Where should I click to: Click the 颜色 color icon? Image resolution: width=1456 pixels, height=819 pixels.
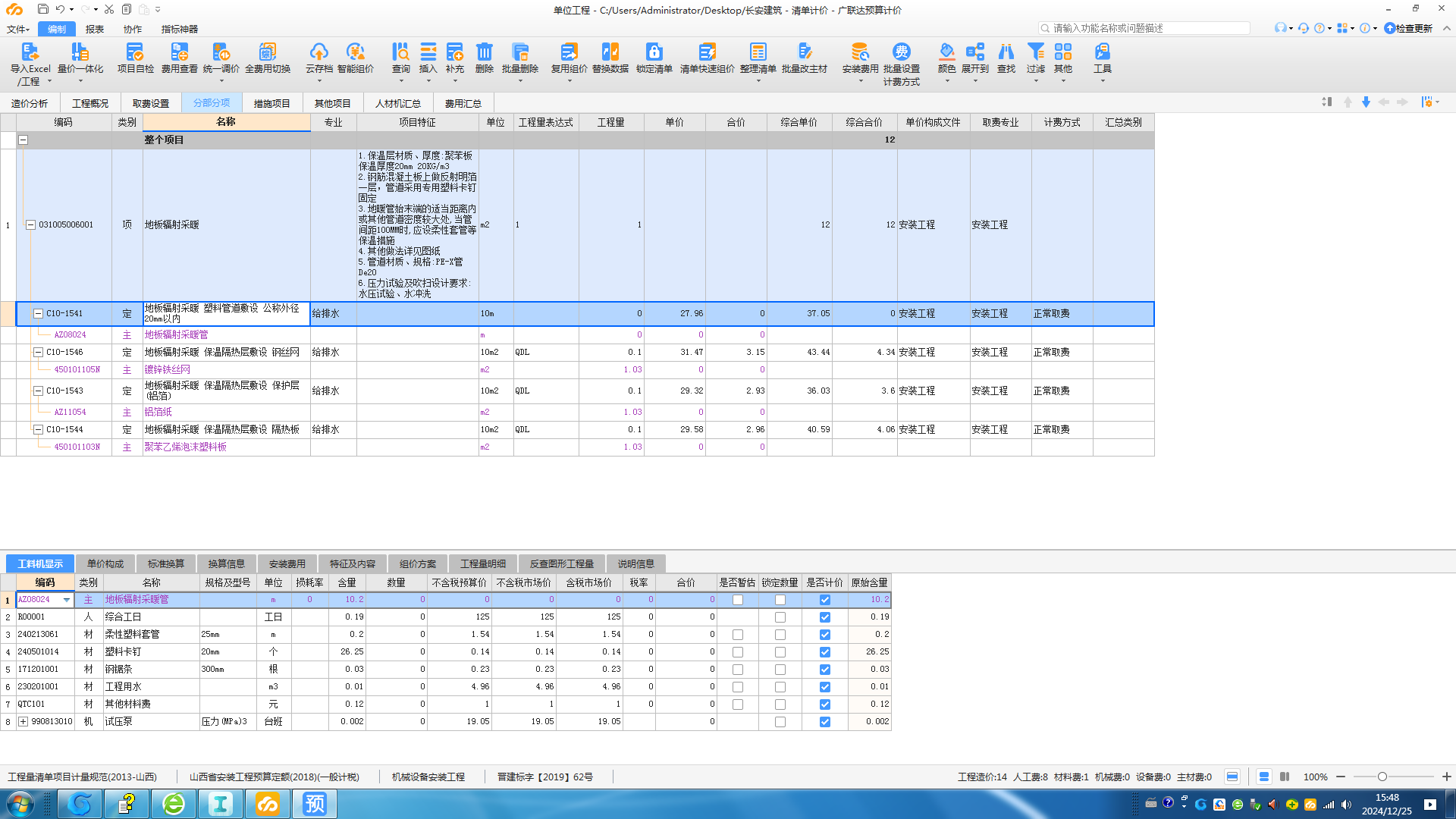pos(946,52)
